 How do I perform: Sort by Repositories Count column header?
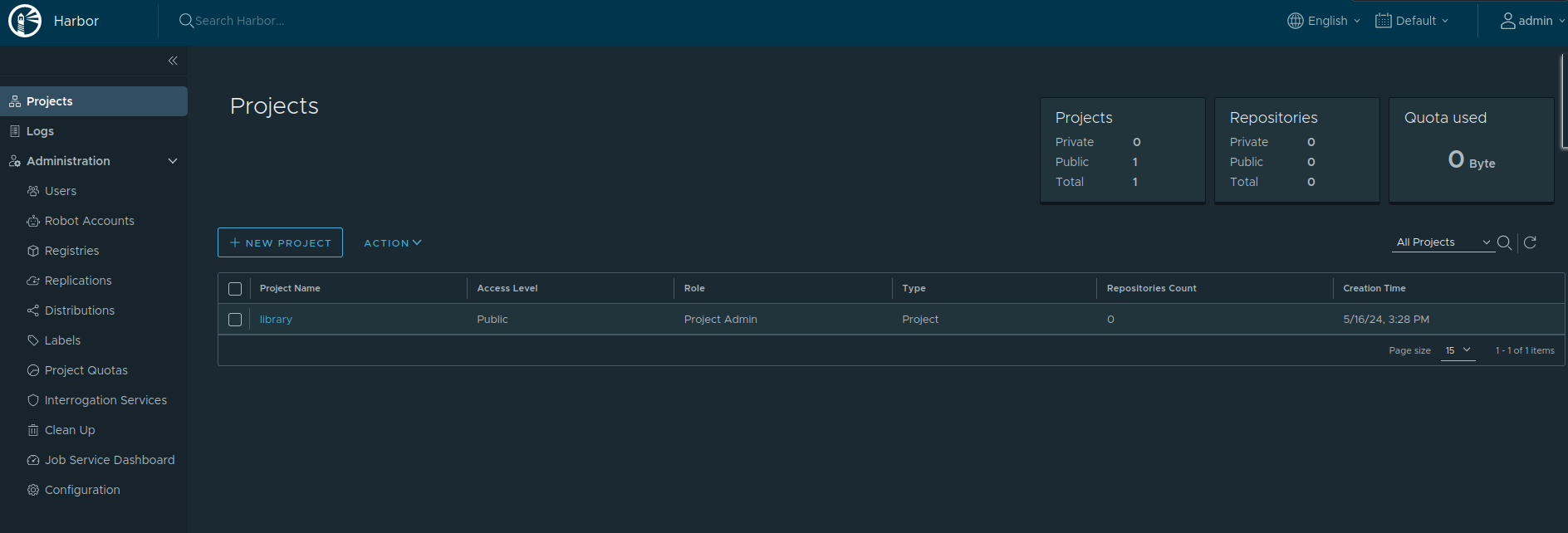(1152, 288)
